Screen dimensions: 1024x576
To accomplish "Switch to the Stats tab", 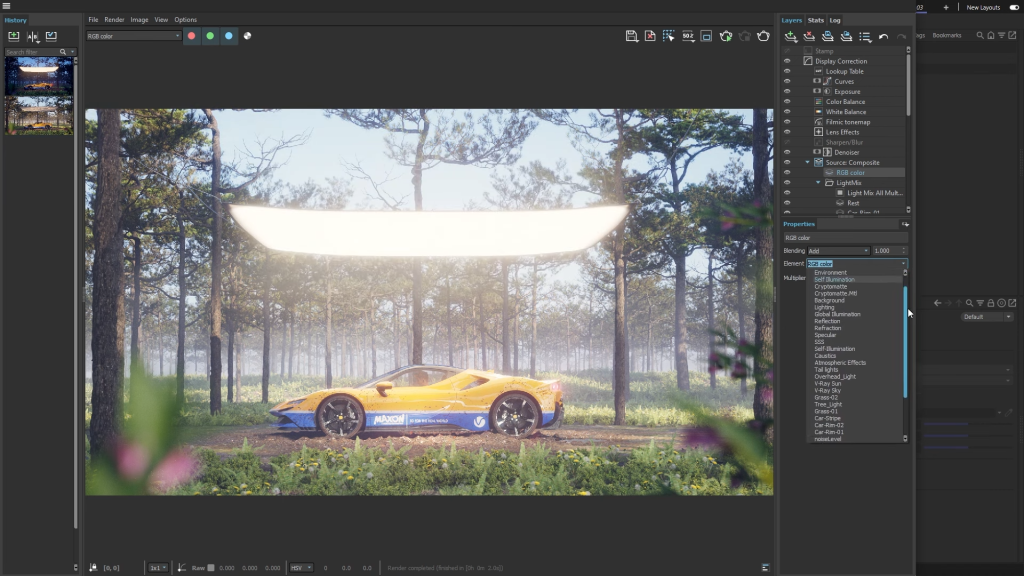I will [815, 20].
